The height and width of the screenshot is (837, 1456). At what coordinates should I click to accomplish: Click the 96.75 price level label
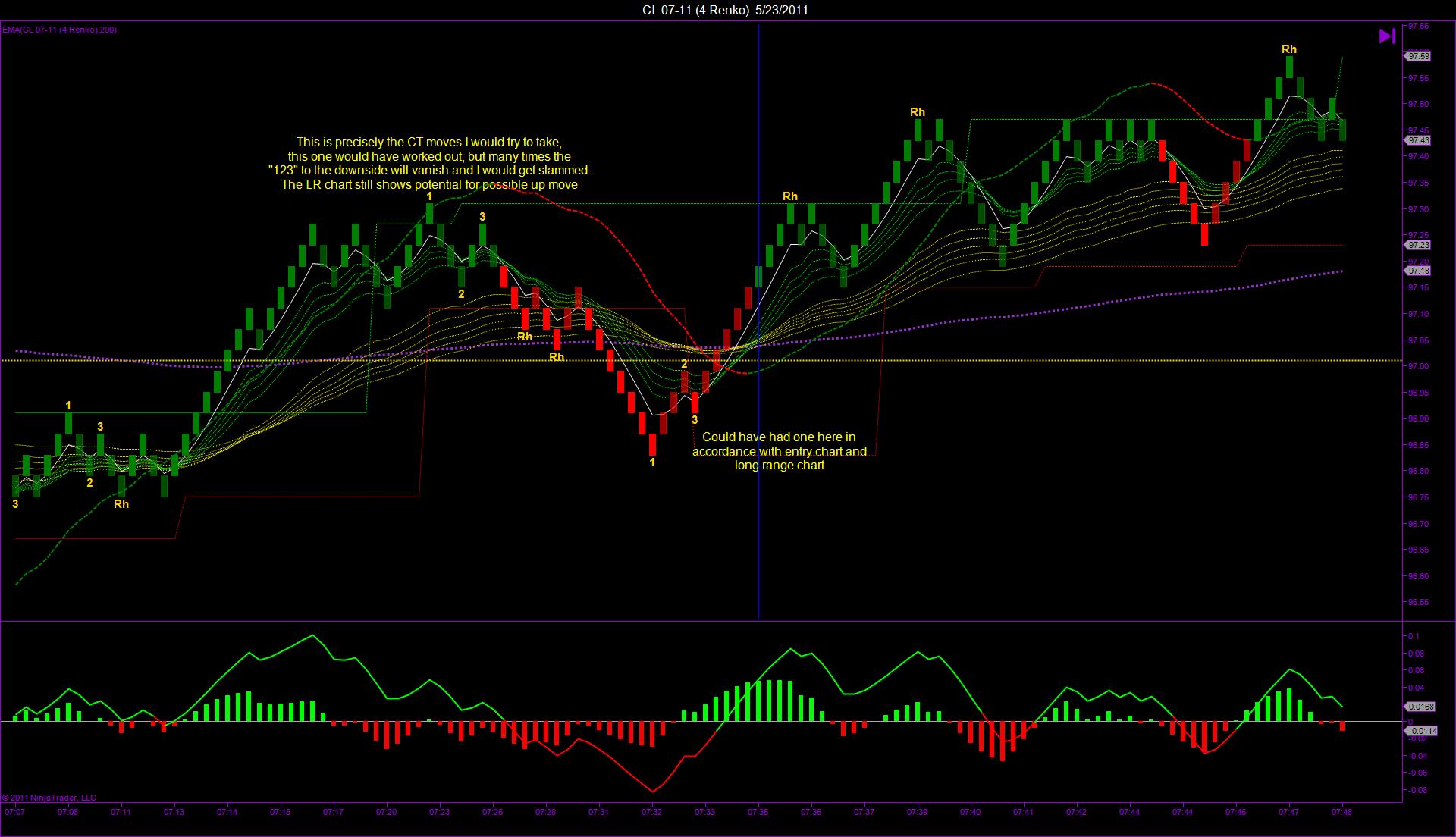[x=1419, y=497]
